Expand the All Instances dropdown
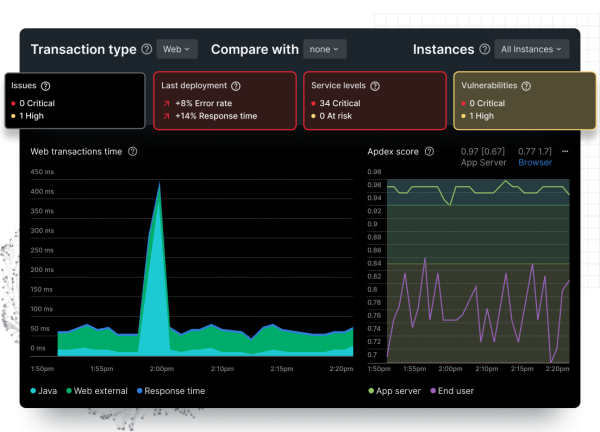 click(532, 49)
